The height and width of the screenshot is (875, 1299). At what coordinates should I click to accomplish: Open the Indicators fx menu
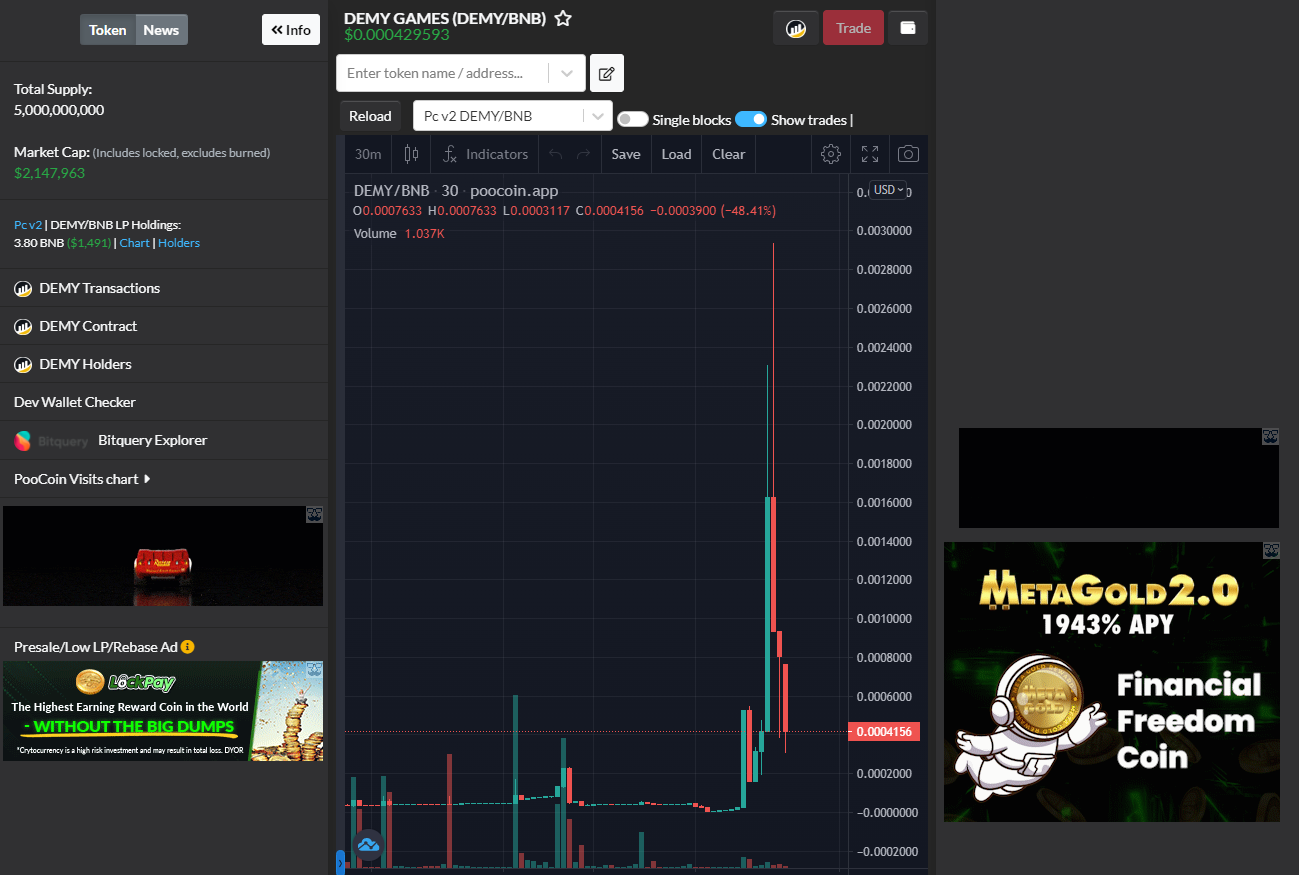485,154
